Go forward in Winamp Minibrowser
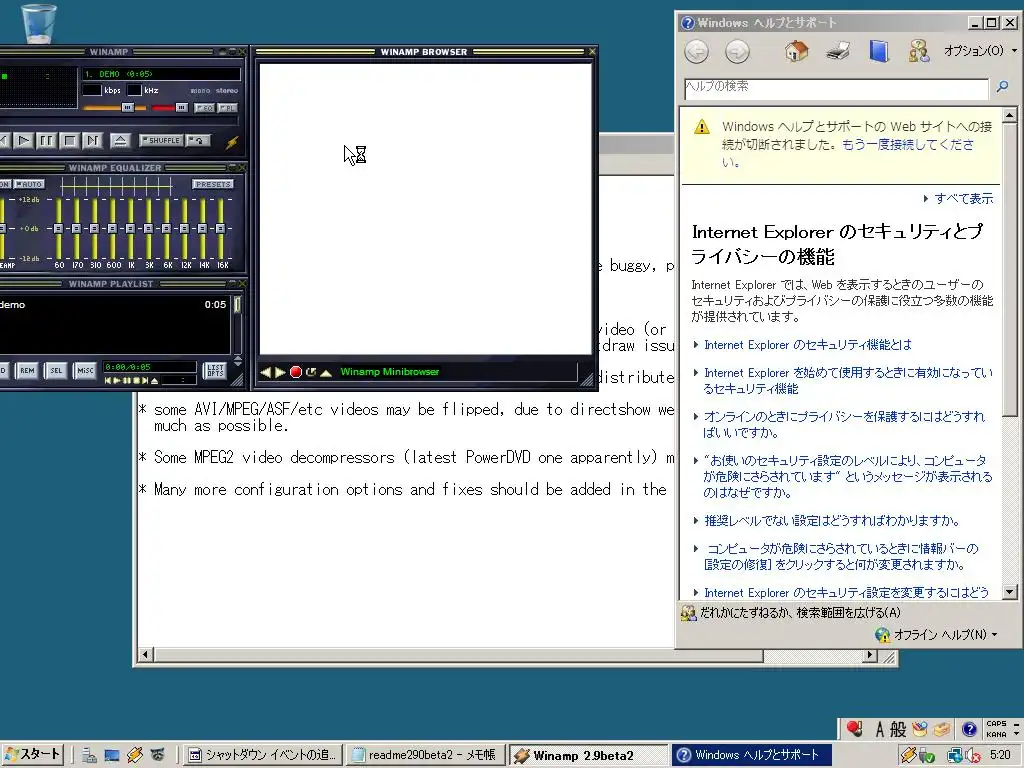Viewport: 1024px width, 768px height. pos(280,372)
